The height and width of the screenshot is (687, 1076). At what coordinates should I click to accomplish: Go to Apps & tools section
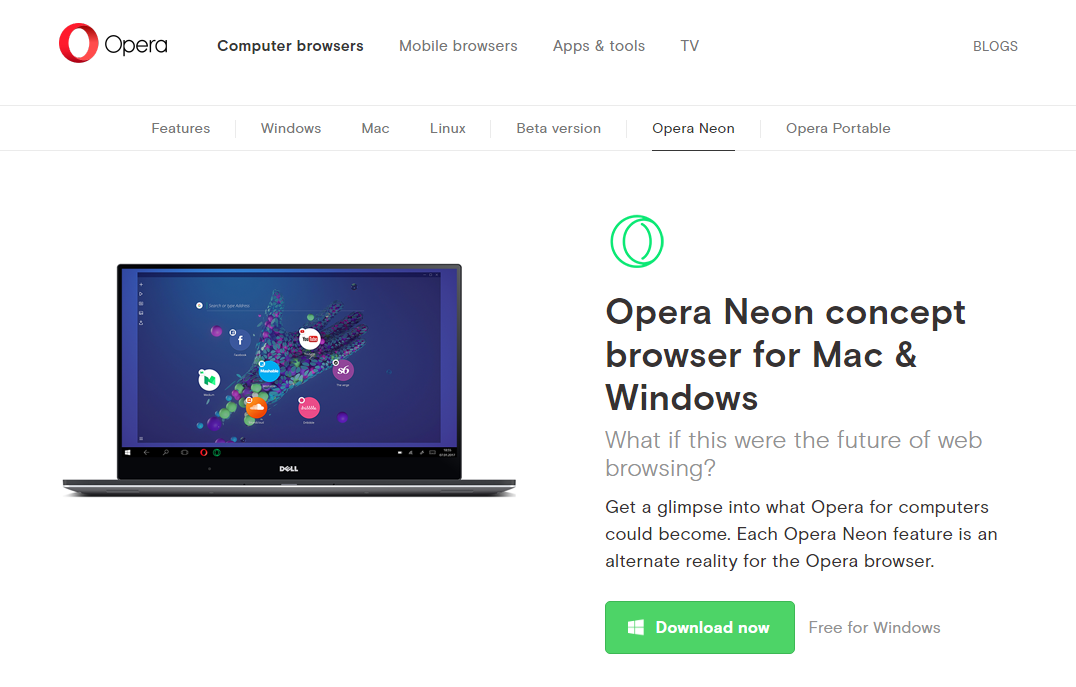599,46
